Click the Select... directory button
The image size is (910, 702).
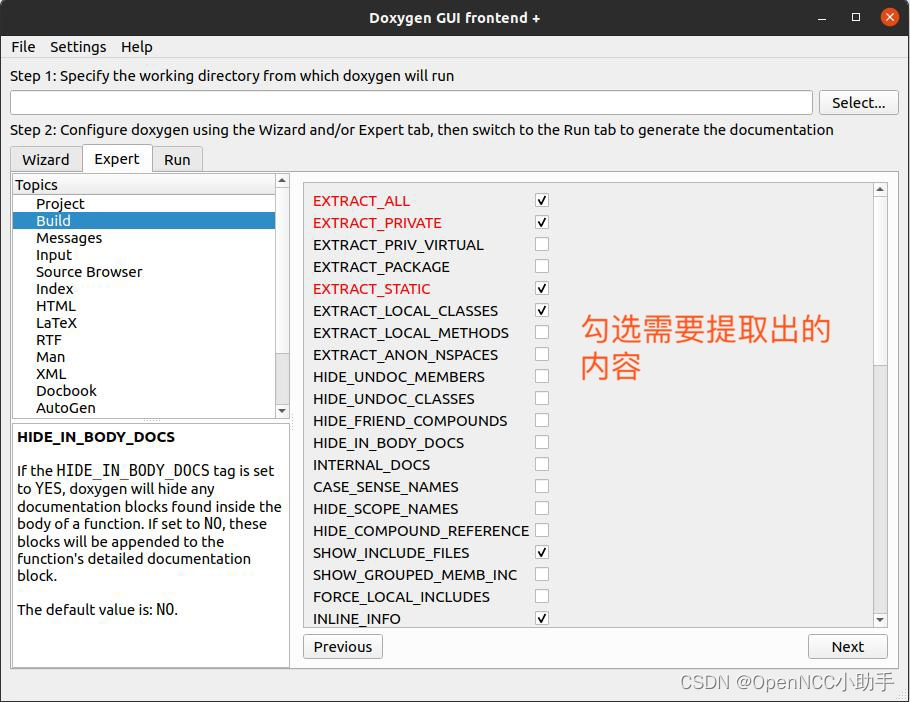click(x=858, y=103)
